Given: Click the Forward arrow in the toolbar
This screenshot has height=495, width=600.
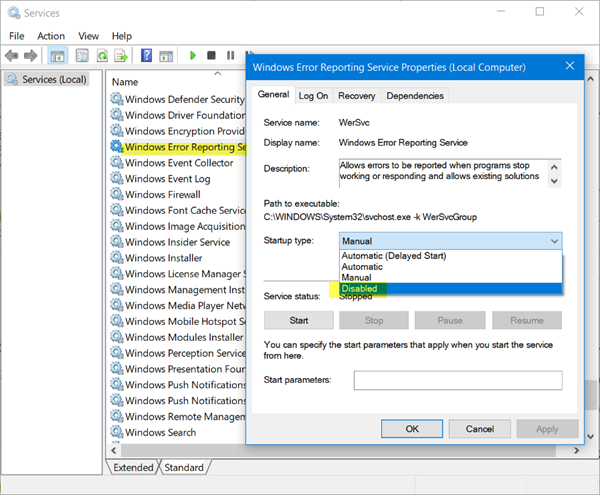Looking at the screenshot, I should pyautogui.click(x=31, y=56).
